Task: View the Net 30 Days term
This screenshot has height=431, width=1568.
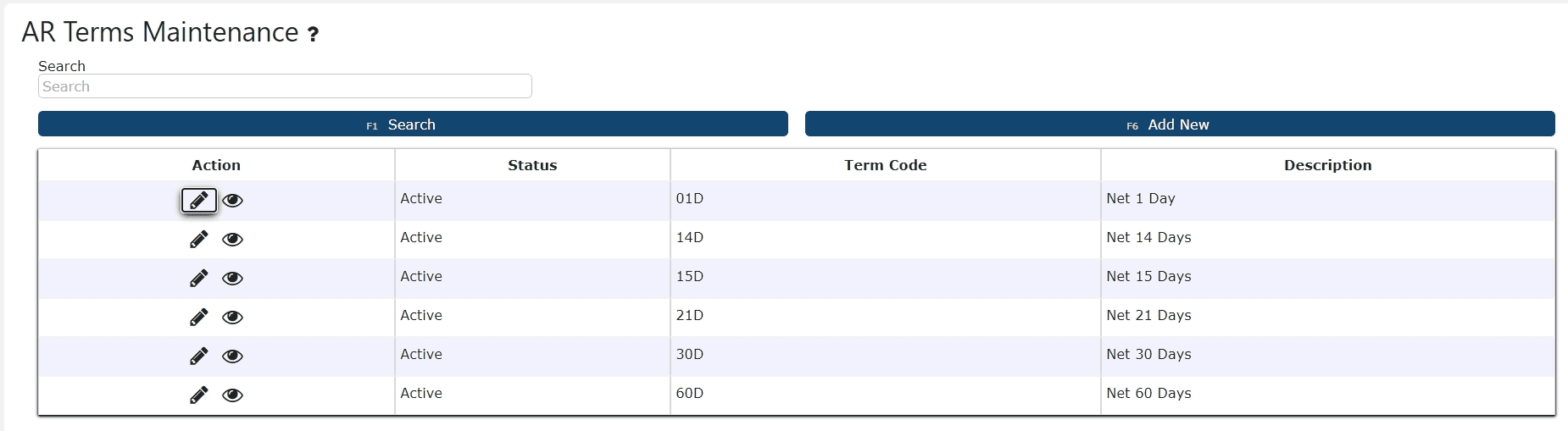Action: click(232, 356)
